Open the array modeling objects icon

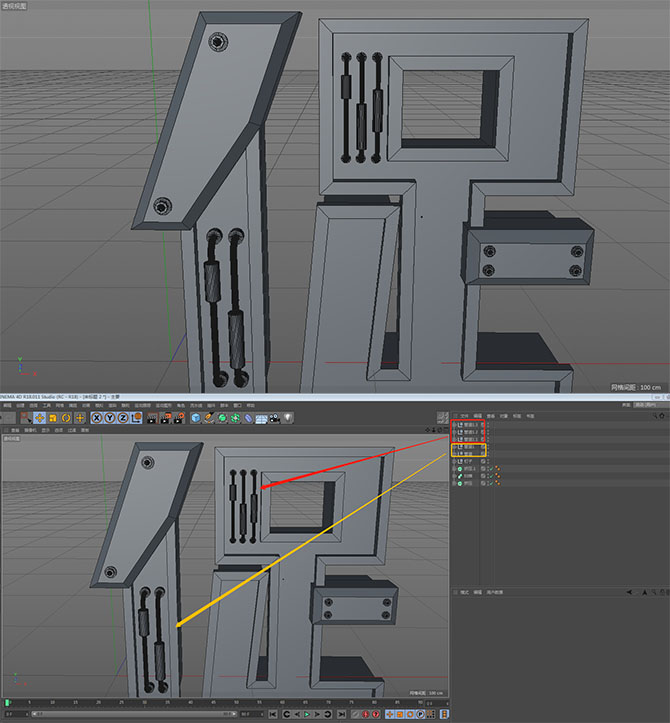point(235,418)
